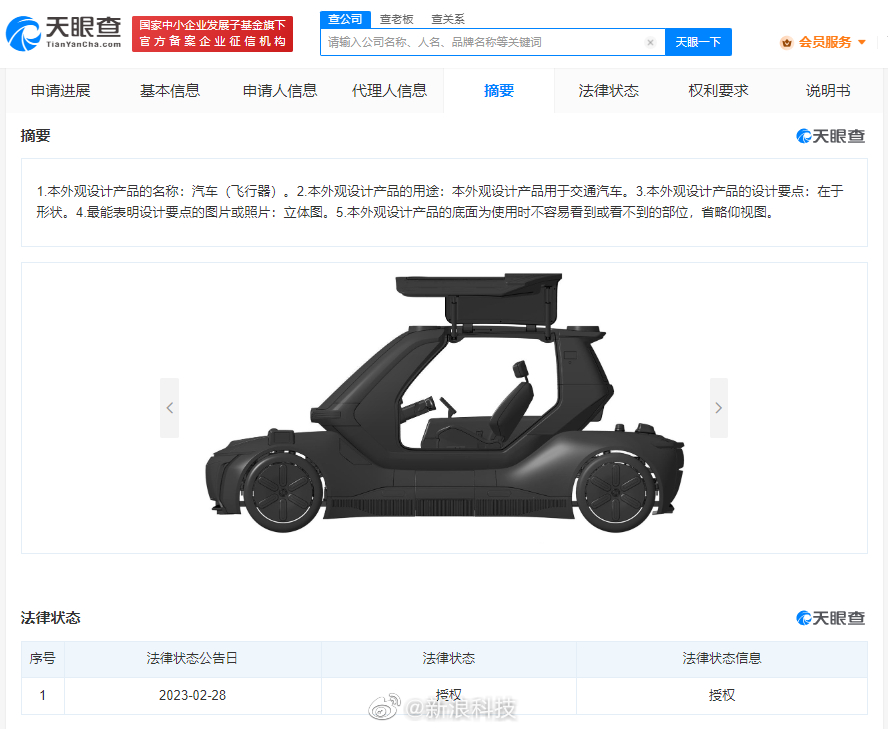
Task: Click the TianYanCha logo
Action: click(63, 33)
